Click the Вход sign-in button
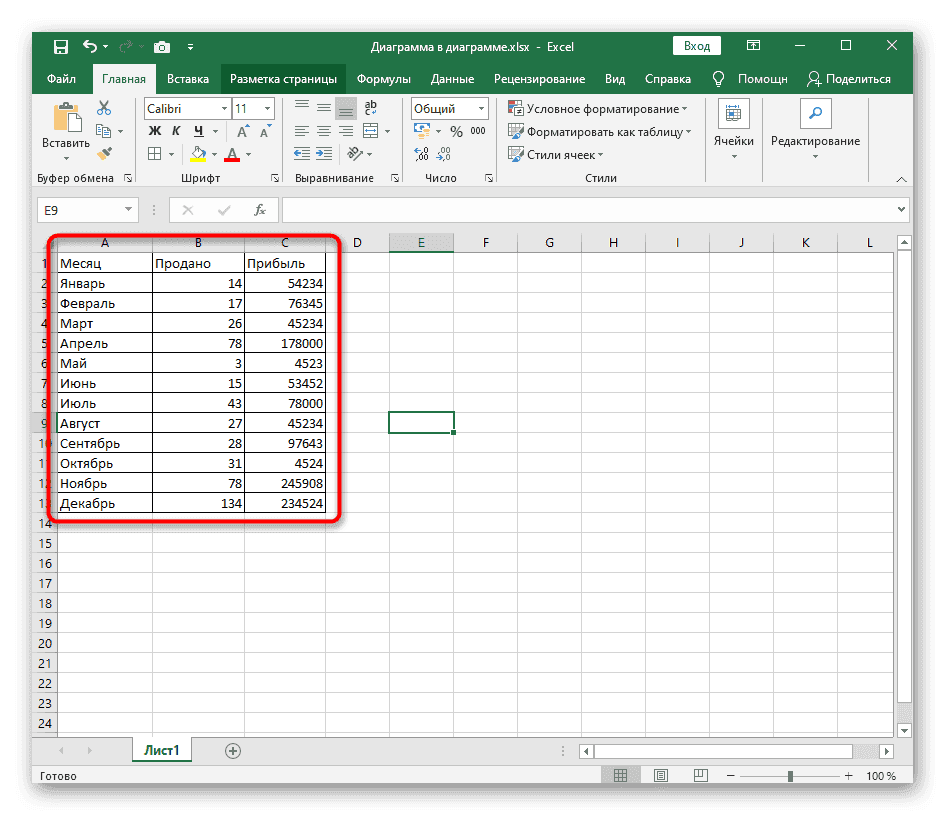 coord(697,46)
